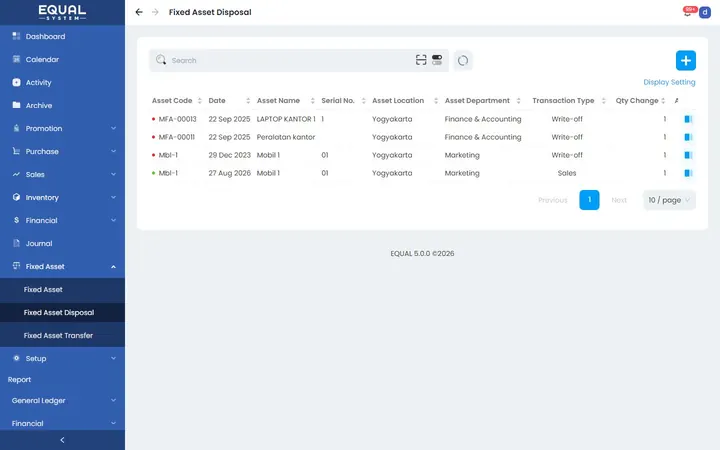Click the Next page button
This screenshot has width=720, height=450.
(x=619, y=200)
